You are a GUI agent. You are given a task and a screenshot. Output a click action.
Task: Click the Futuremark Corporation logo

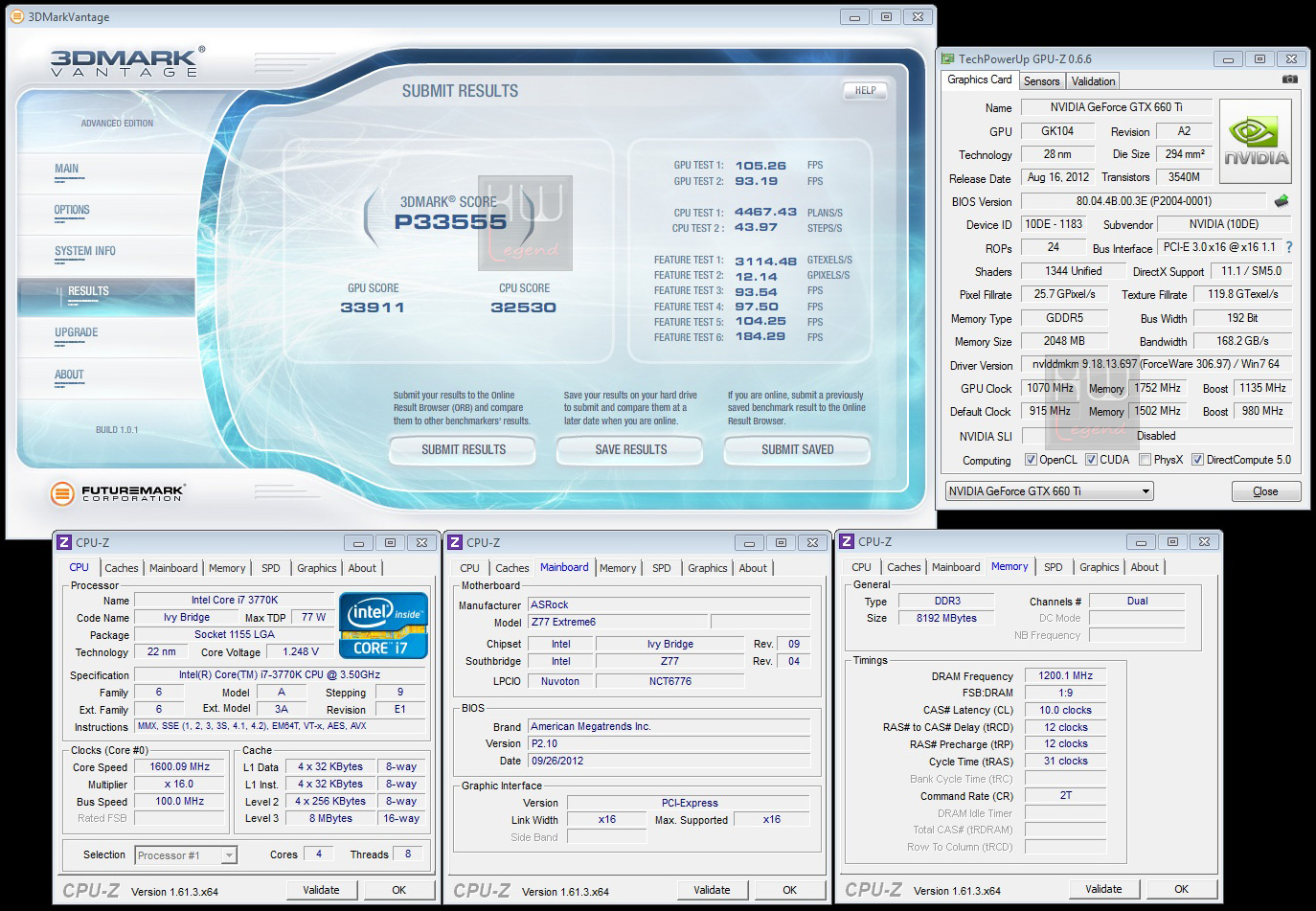117,493
